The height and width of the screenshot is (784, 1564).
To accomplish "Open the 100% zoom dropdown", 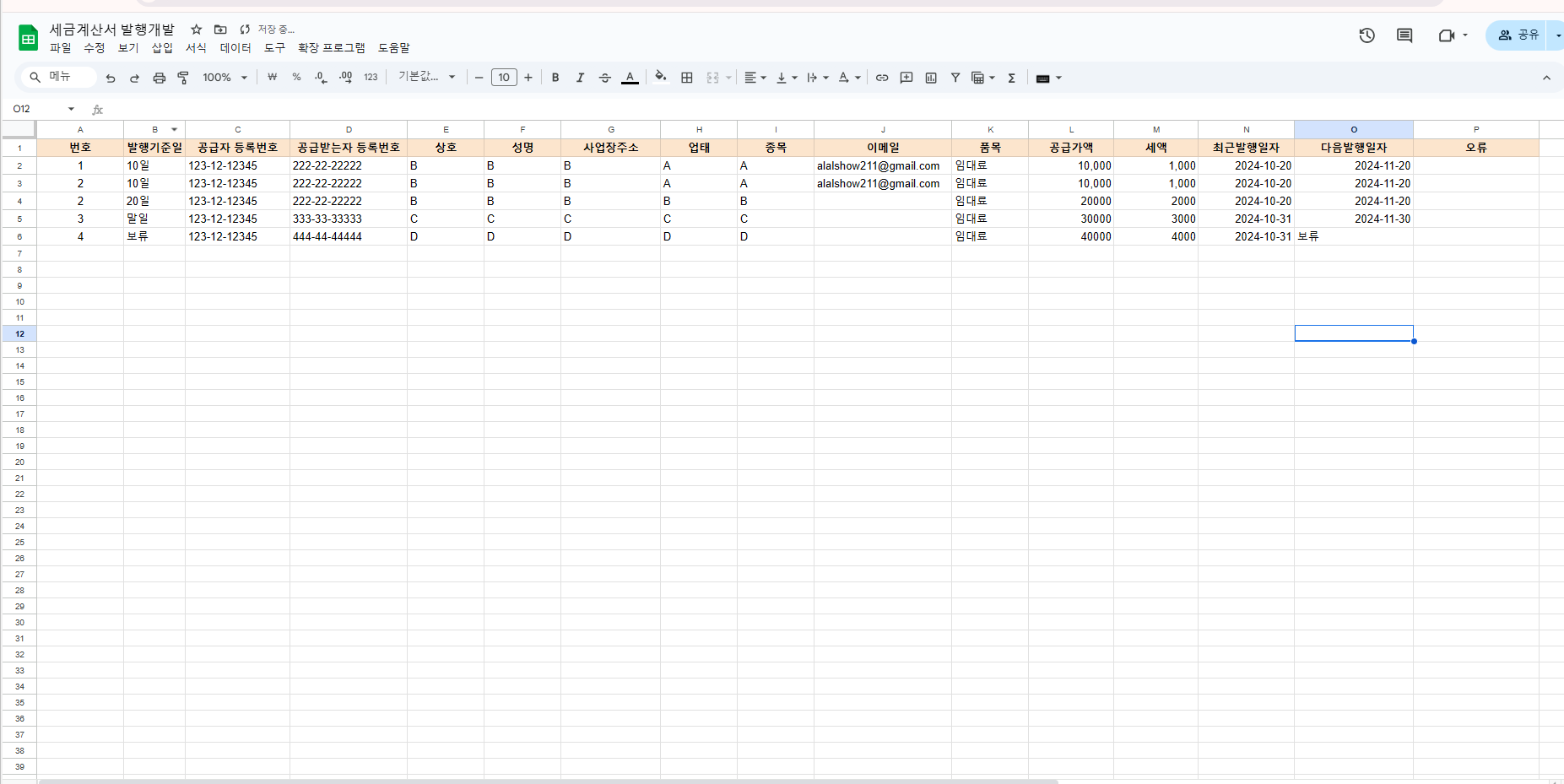I will pyautogui.click(x=225, y=78).
